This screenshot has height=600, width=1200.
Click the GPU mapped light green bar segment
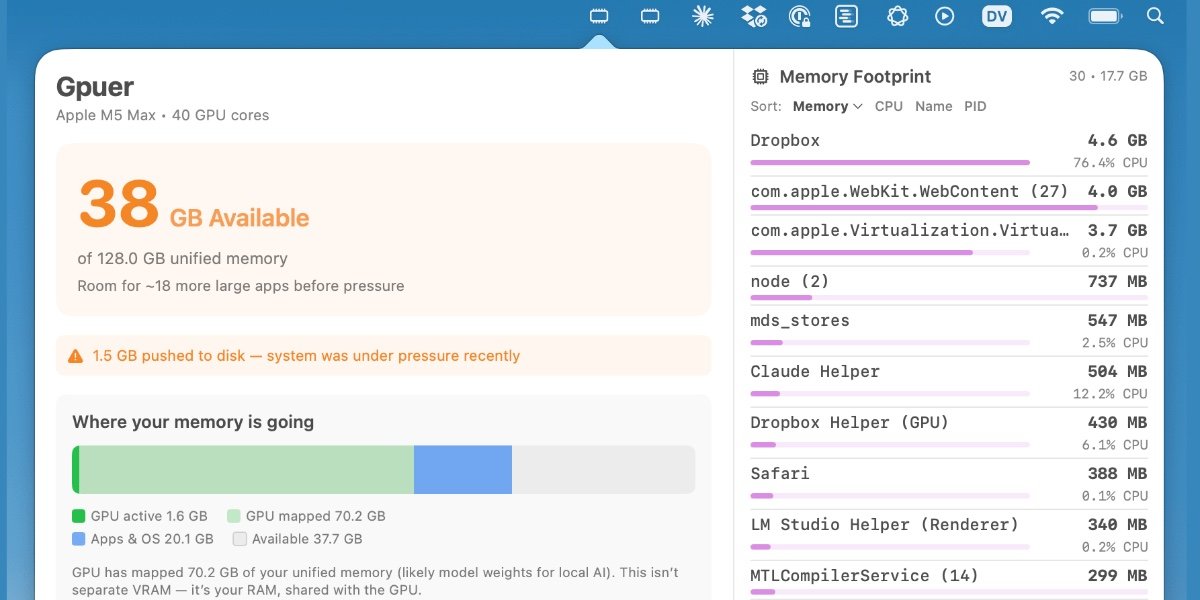pyautogui.click(x=246, y=470)
